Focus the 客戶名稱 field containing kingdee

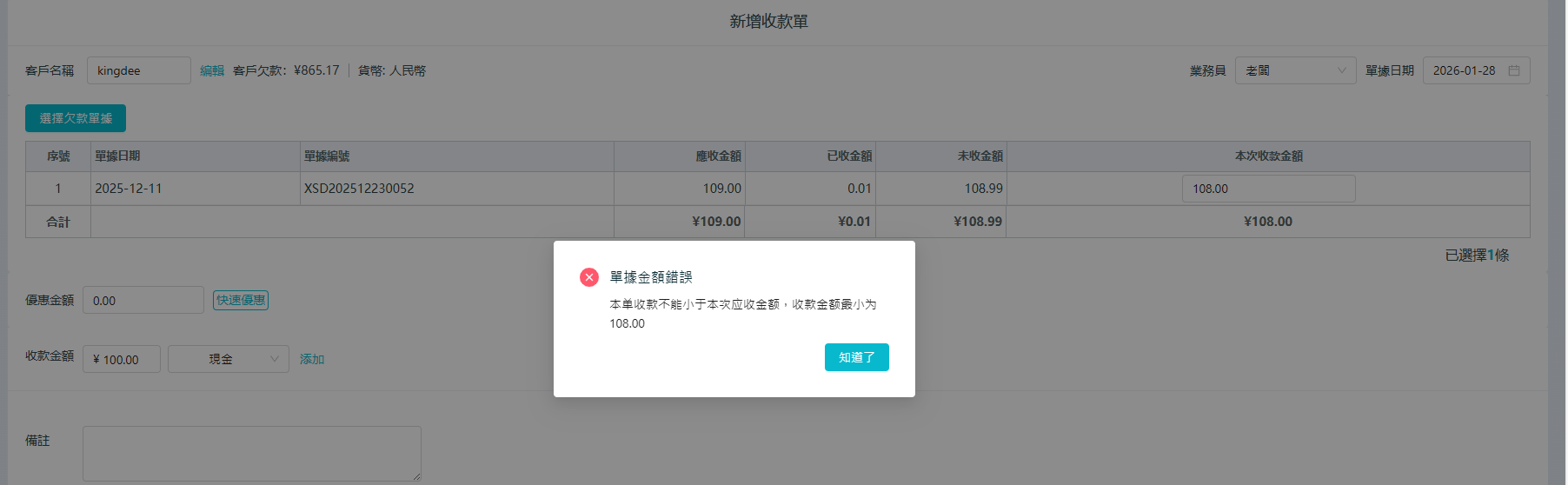(x=139, y=70)
